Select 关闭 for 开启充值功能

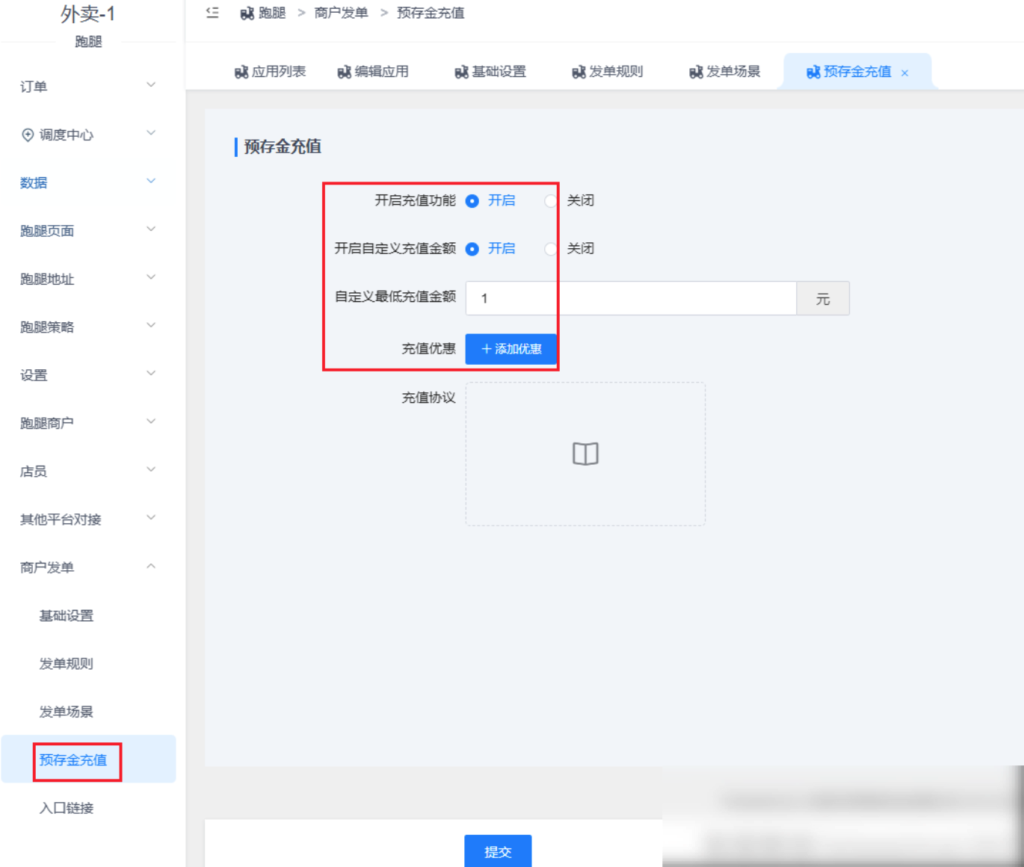click(x=551, y=200)
